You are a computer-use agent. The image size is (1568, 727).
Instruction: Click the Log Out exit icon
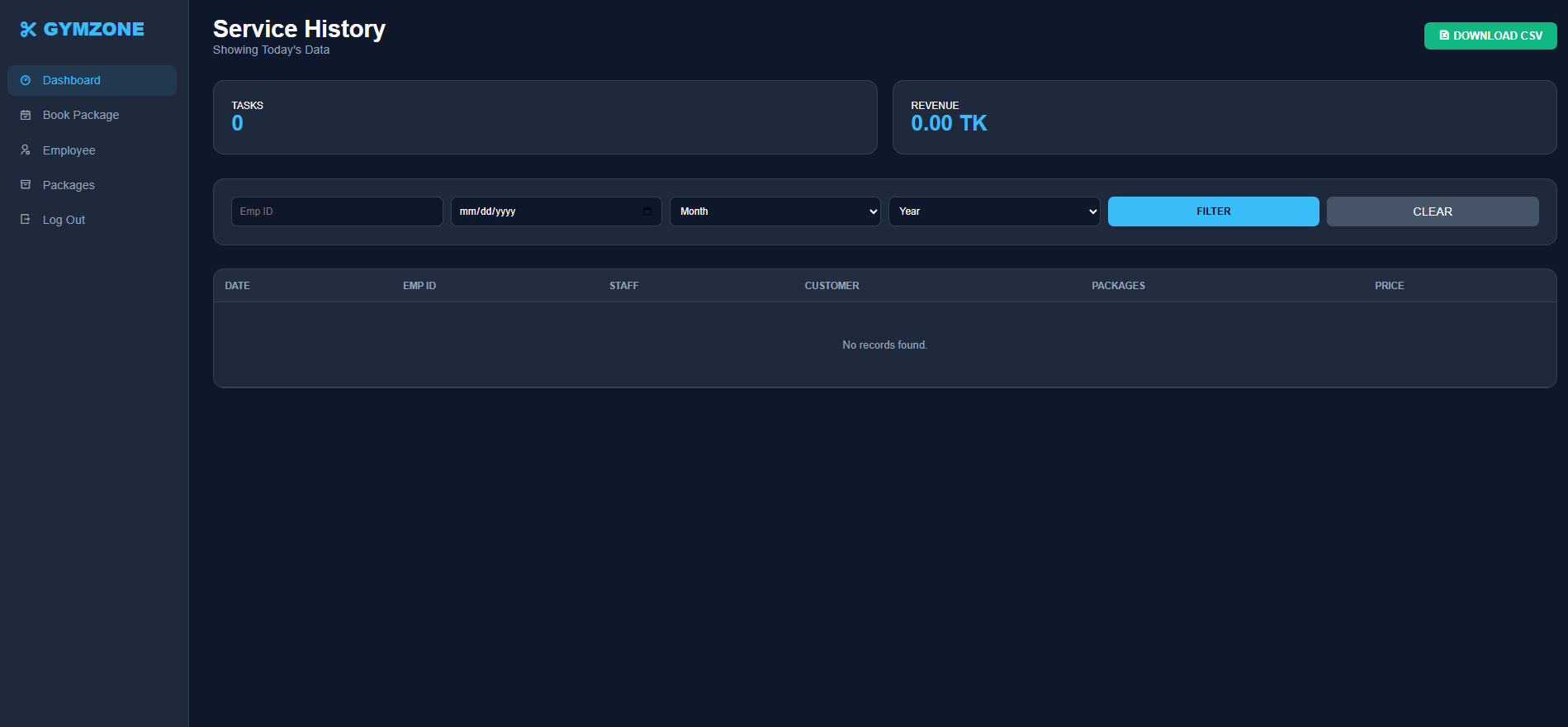(x=26, y=220)
